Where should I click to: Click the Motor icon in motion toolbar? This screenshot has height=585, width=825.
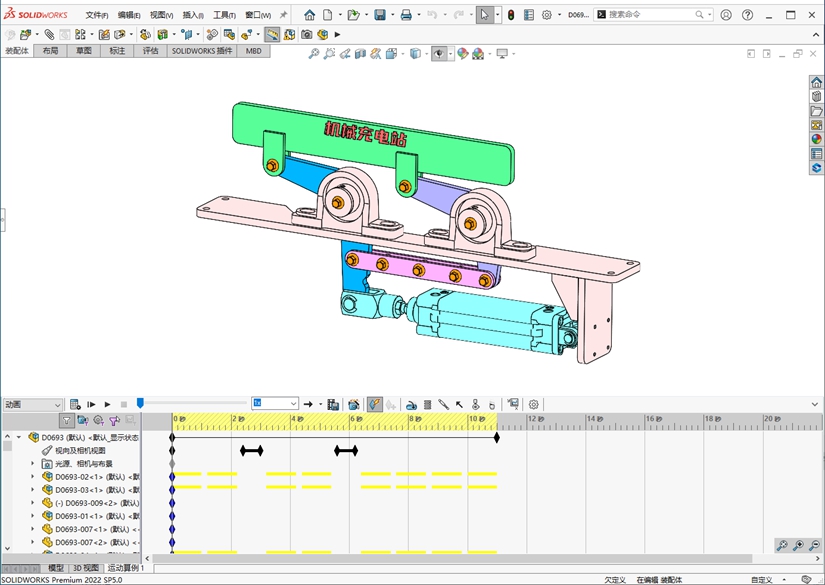411,405
